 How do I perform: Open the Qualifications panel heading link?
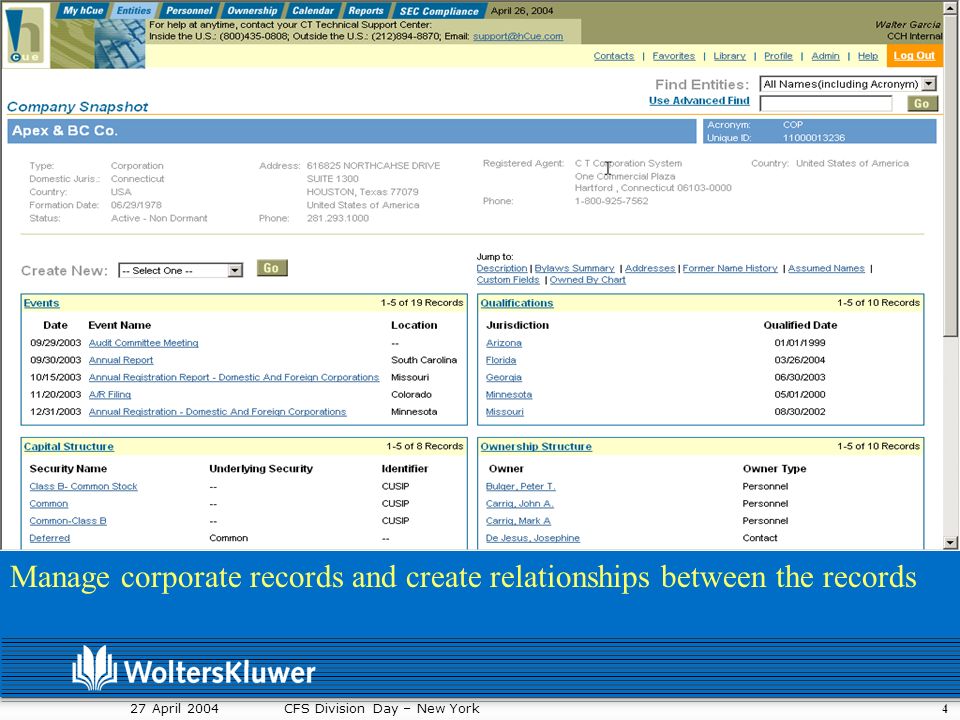pyautogui.click(x=516, y=303)
